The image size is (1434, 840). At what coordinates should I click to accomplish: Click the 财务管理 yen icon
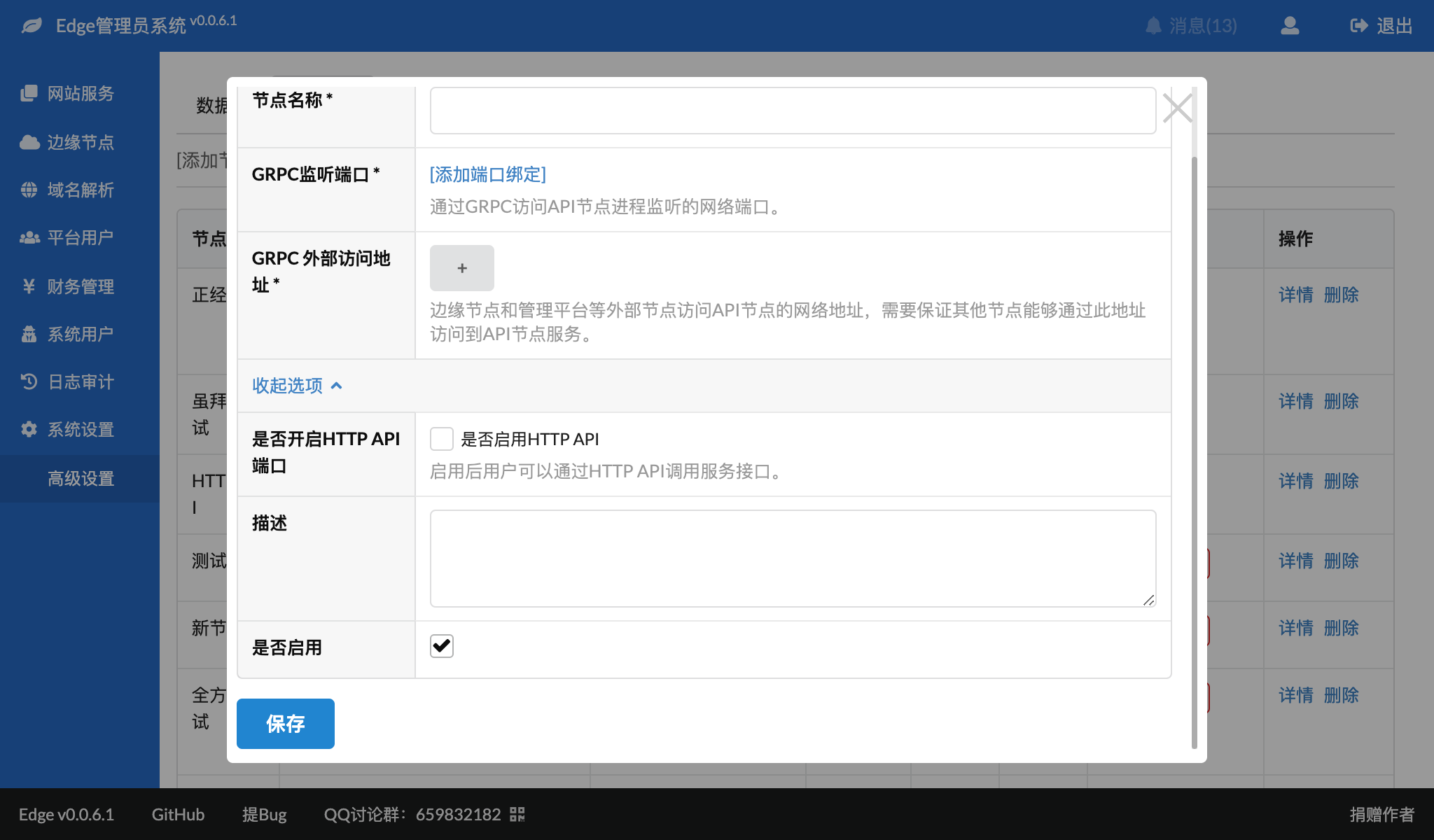coord(29,286)
